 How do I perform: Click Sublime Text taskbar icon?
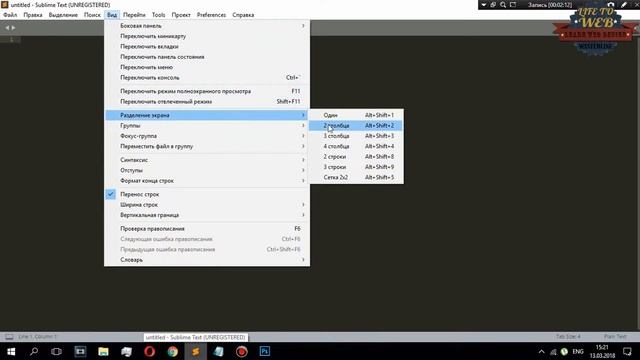[196, 351]
